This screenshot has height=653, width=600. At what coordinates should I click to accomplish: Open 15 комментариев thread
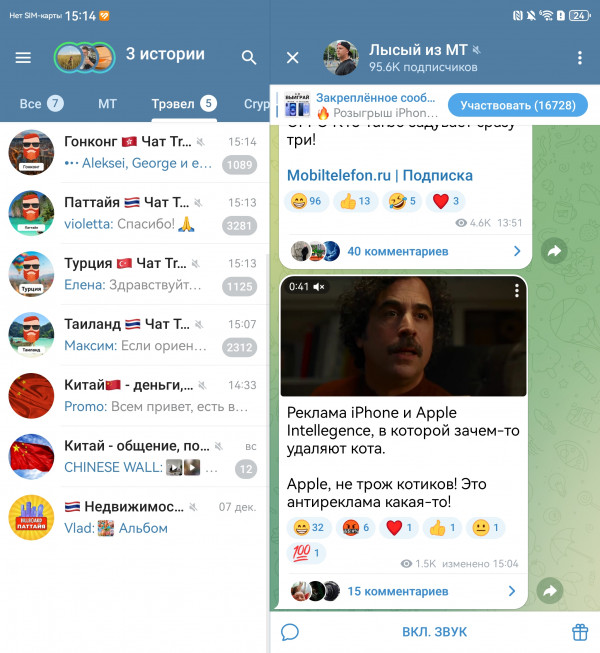pyautogui.click(x=398, y=591)
